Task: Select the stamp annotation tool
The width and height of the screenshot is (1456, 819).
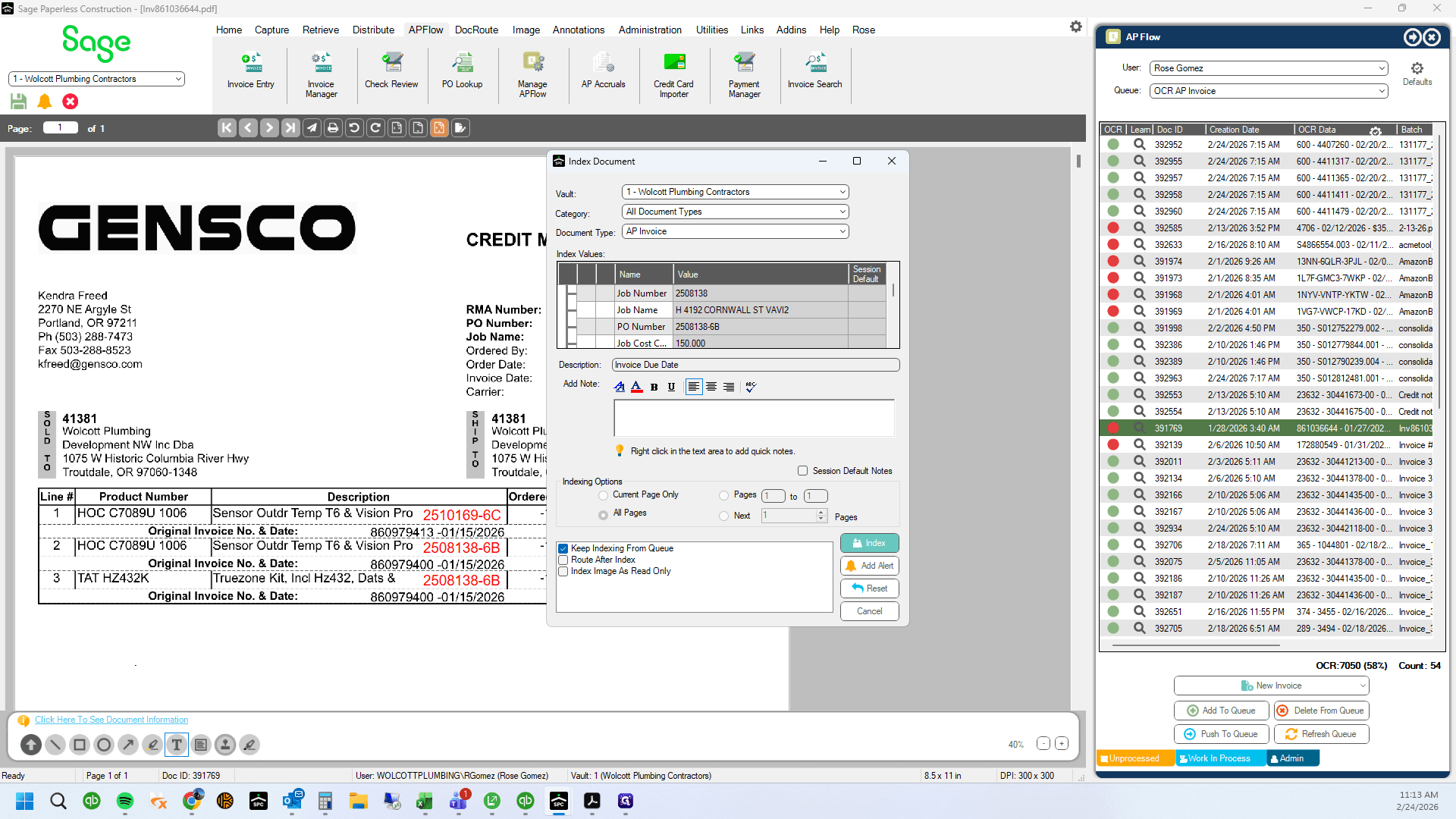Action: [225, 745]
